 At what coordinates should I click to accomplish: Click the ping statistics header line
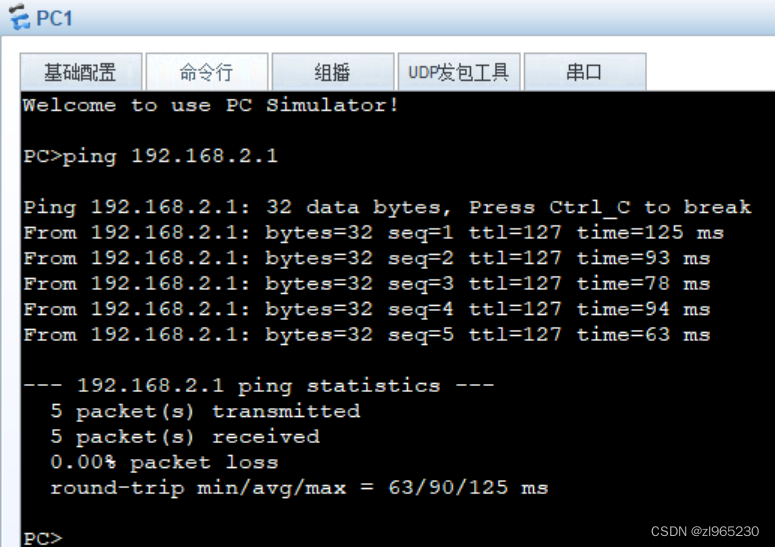coord(258,385)
